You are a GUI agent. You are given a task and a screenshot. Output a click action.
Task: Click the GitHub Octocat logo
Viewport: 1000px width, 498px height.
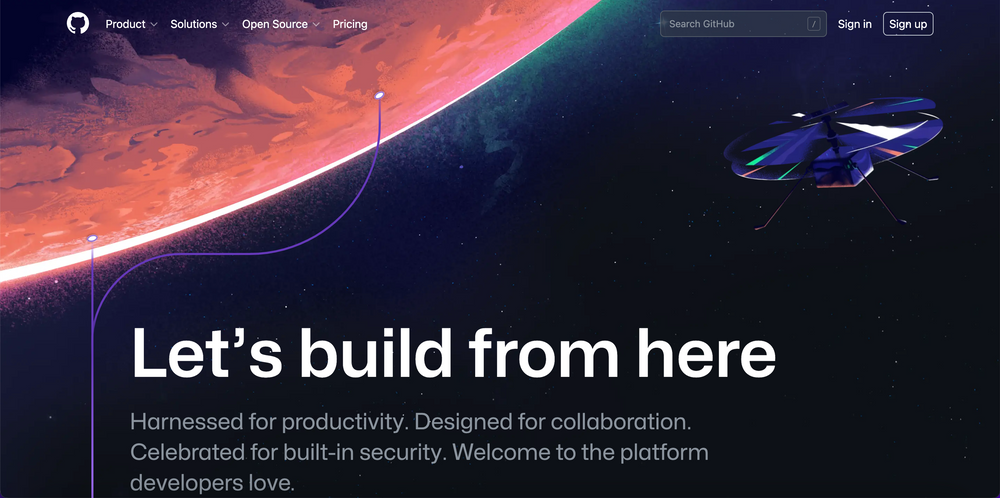pyautogui.click(x=78, y=24)
